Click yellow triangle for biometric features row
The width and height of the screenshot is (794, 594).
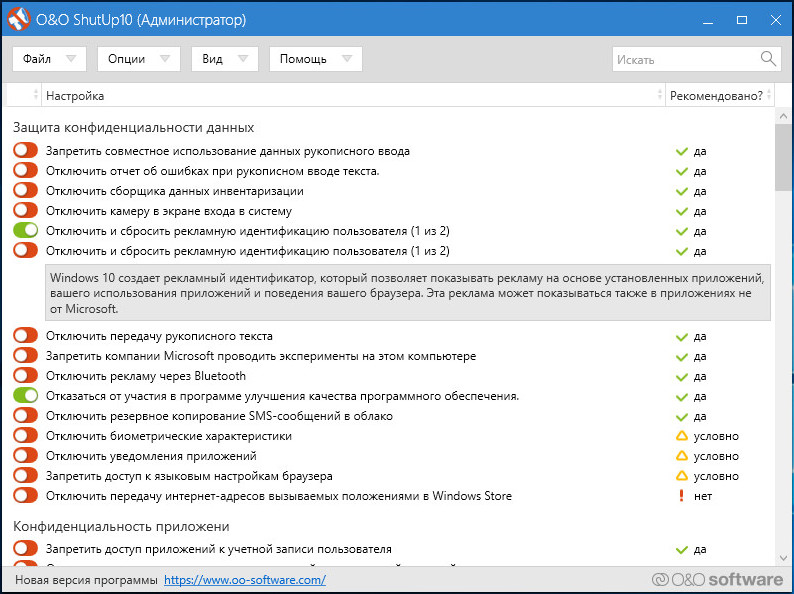(x=682, y=435)
